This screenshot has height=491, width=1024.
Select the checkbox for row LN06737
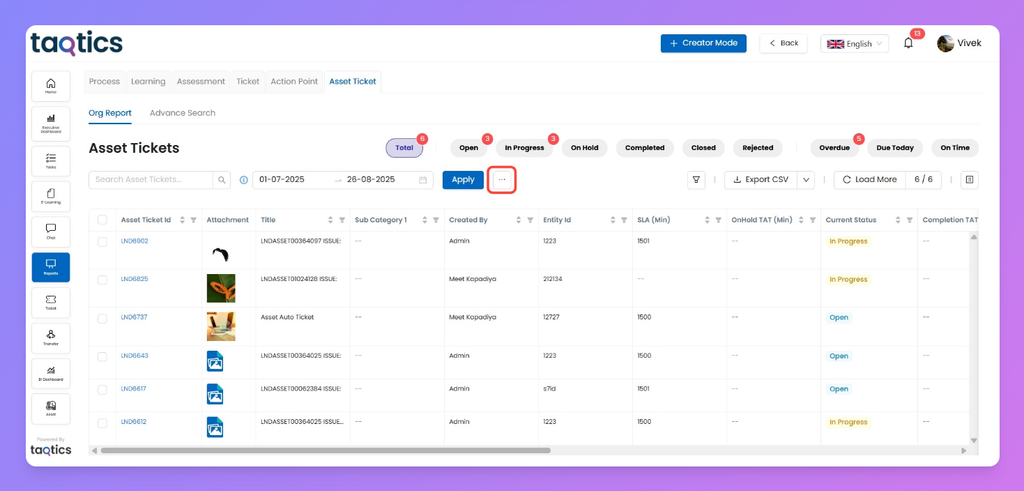[102, 318]
